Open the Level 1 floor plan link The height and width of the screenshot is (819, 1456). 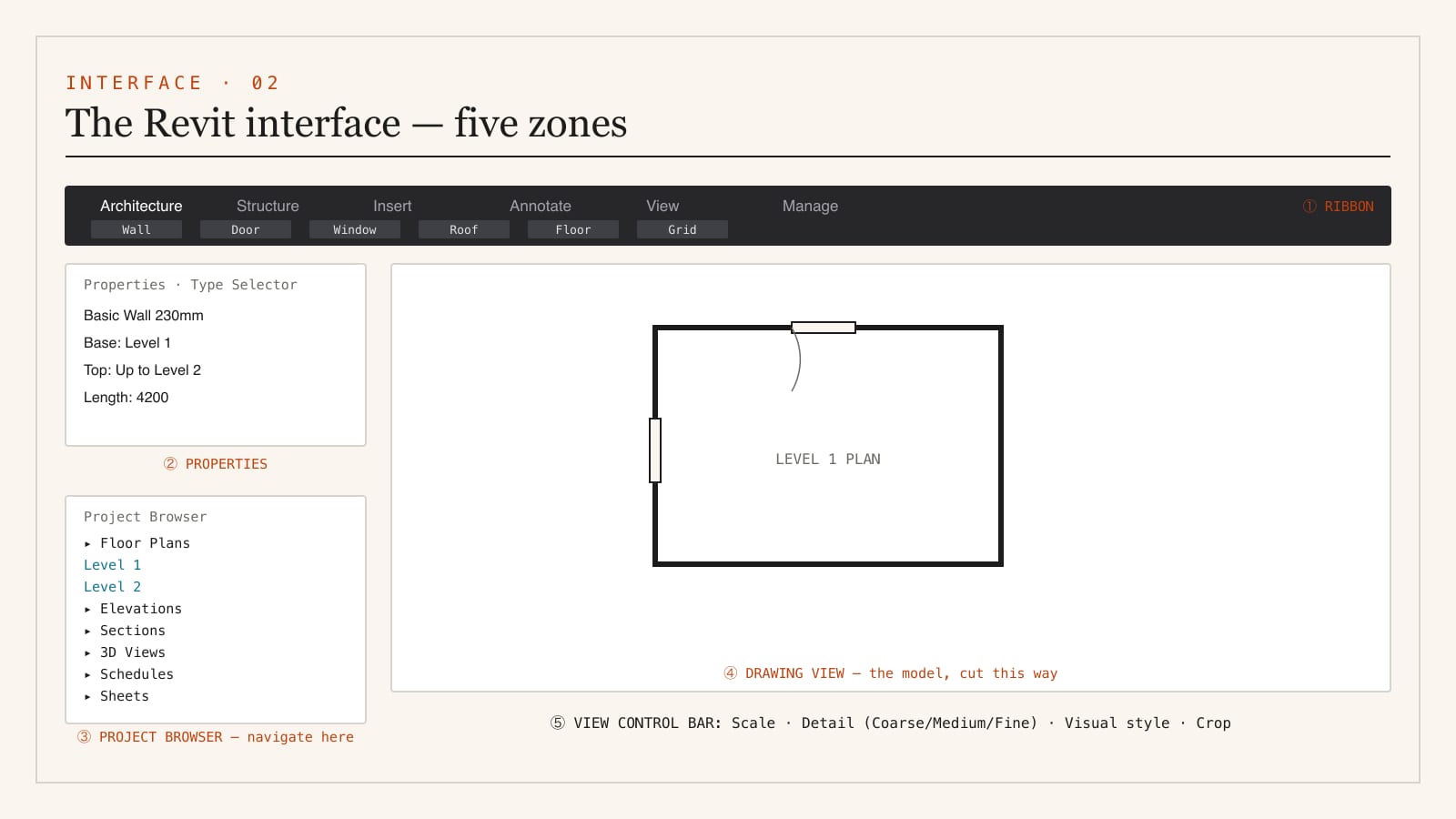point(113,565)
